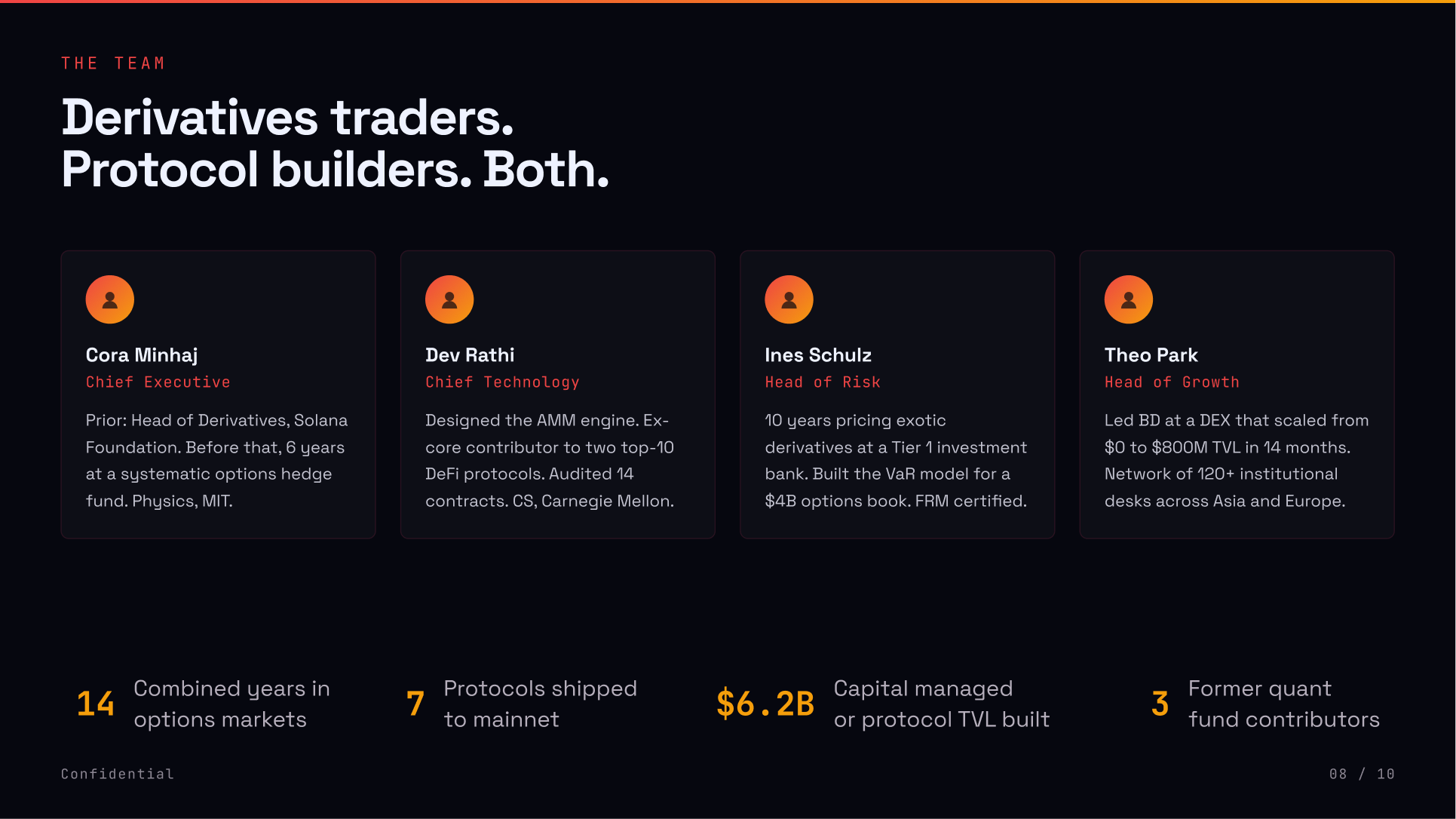Viewport: 1456px width, 819px height.
Task: Click the 08 / 10 page indicator
Action: pyautogui.click(x=1361, y=774)
